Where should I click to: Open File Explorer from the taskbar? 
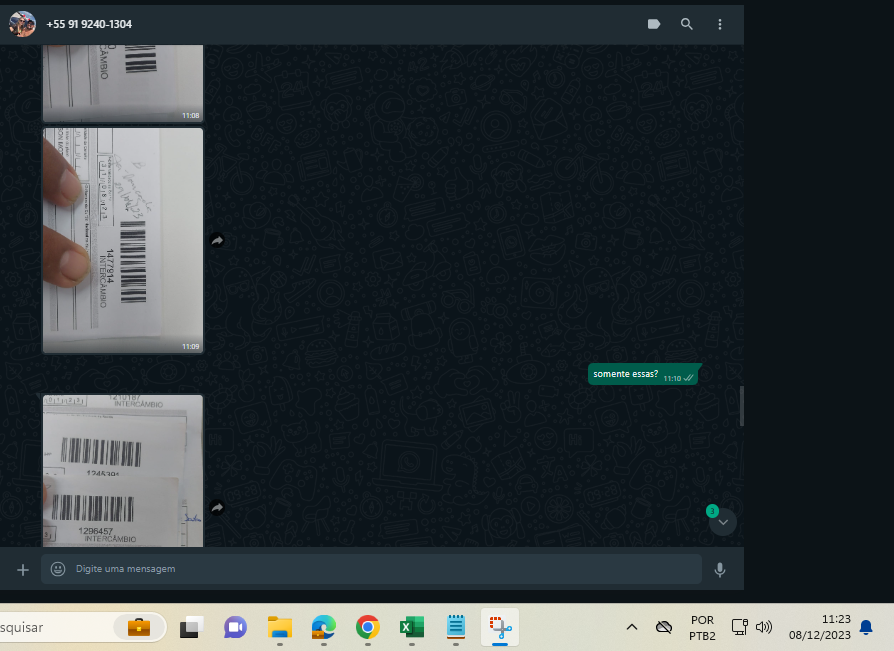(279, 628)
